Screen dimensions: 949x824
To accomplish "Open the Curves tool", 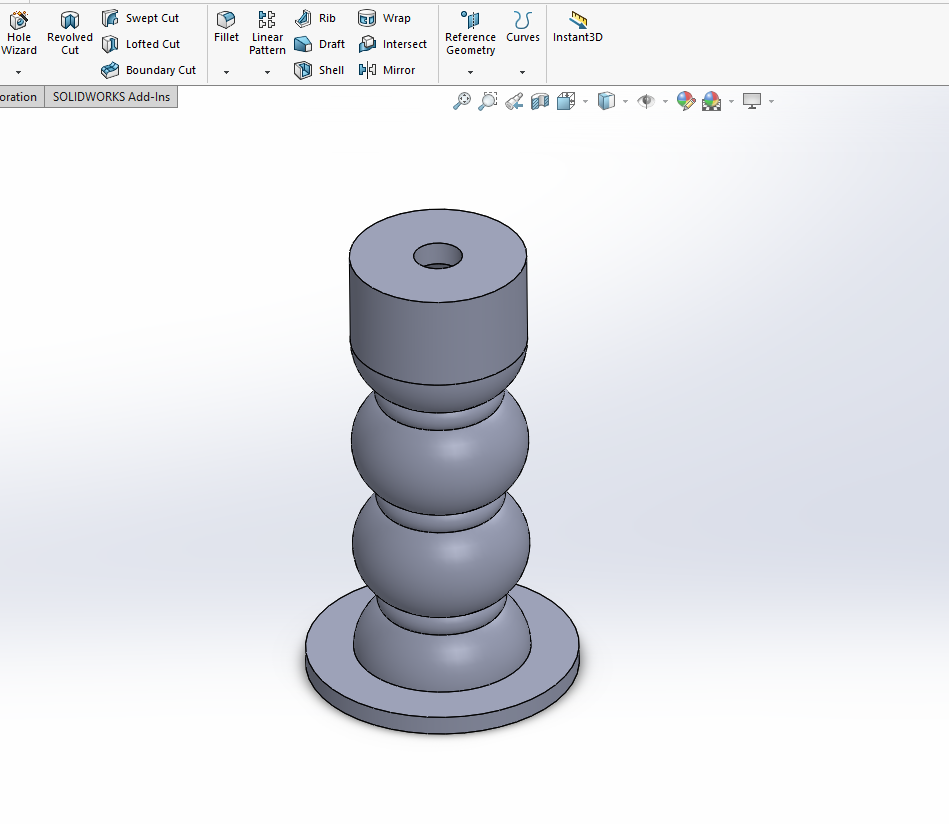I will pyautogui.click(x=523, y=28).
